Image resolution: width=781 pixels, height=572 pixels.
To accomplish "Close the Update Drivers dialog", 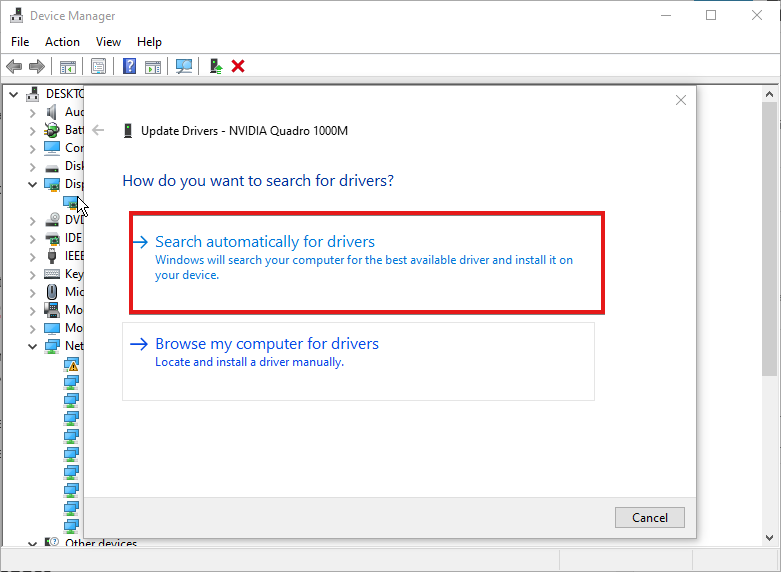I will [x=681, y=100].
